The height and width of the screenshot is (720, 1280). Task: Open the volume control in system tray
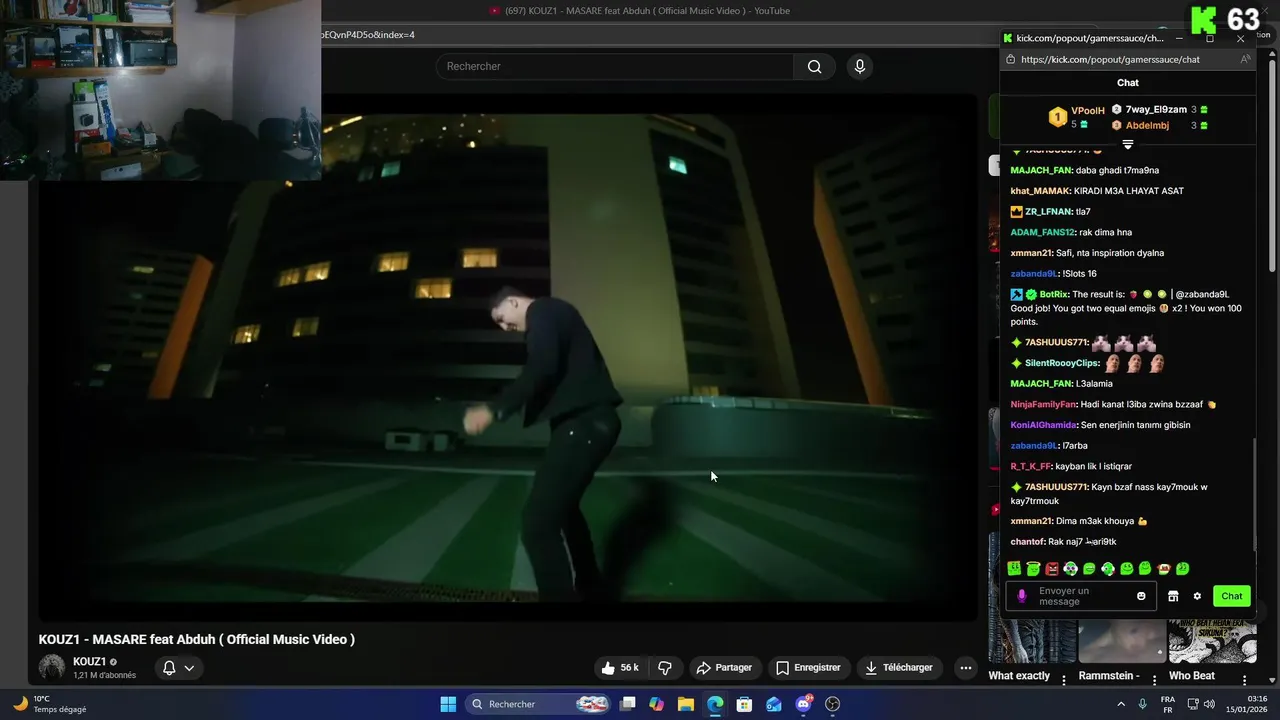(1209, 704)
